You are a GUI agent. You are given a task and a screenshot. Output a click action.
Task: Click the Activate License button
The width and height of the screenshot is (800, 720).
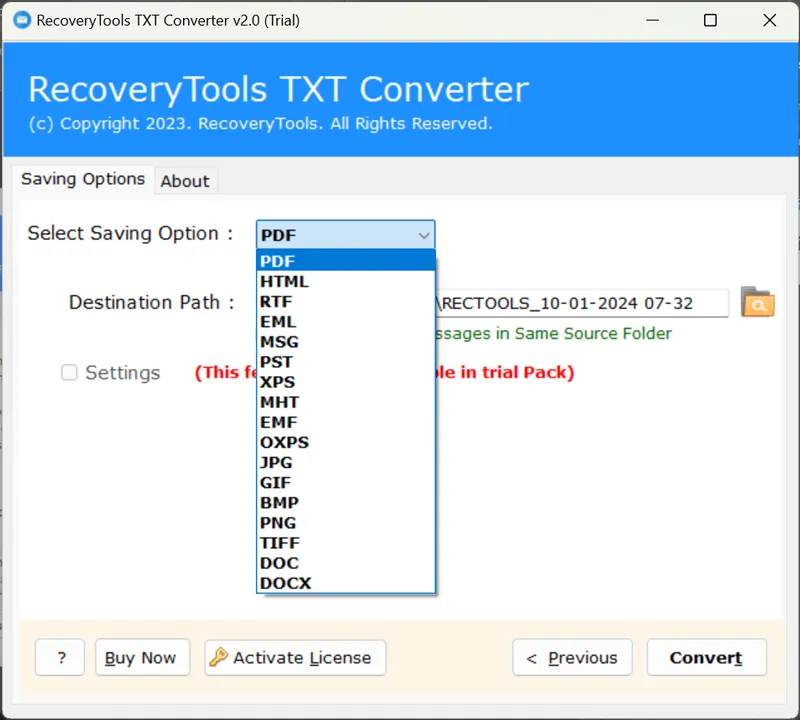pos(295,657)
